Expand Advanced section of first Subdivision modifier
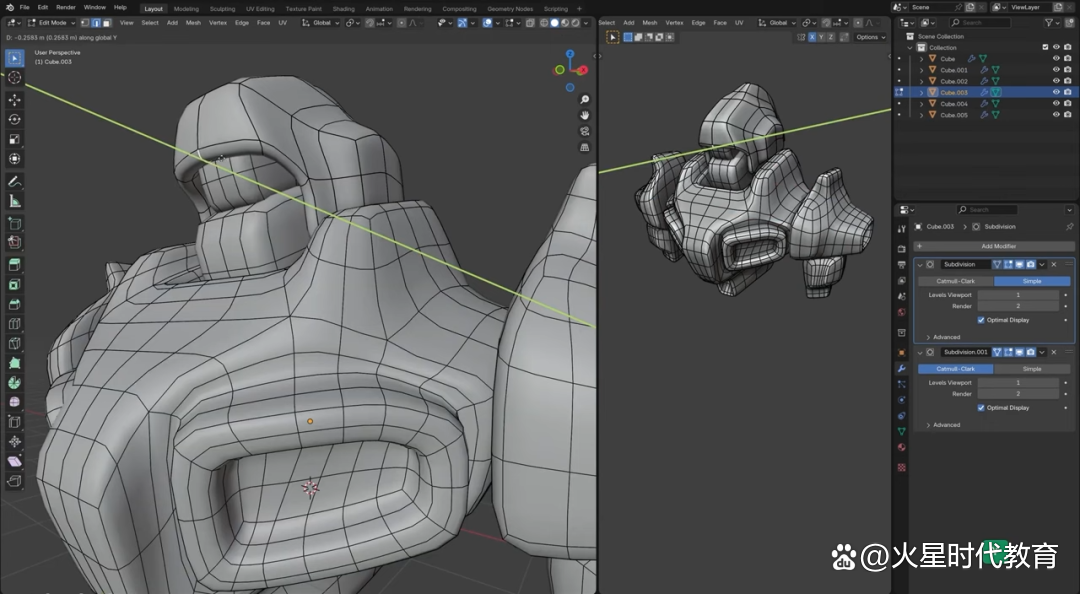The height and width of the screenshot is (594, 1080). tap(943, 337)
